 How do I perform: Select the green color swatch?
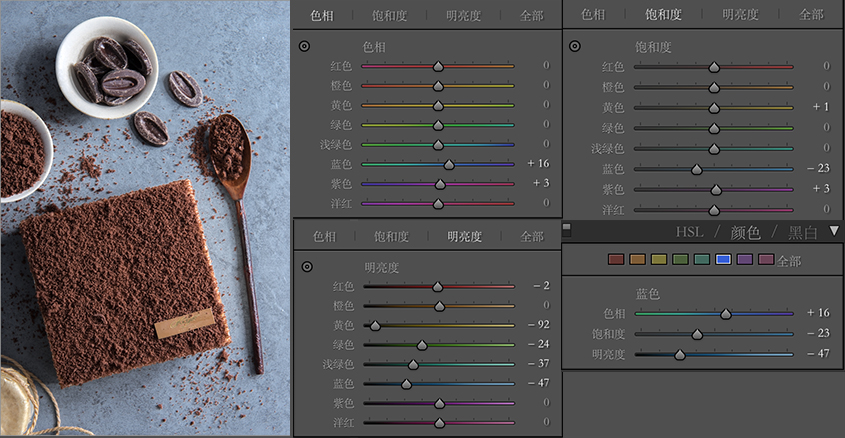[x=681, y=260]
